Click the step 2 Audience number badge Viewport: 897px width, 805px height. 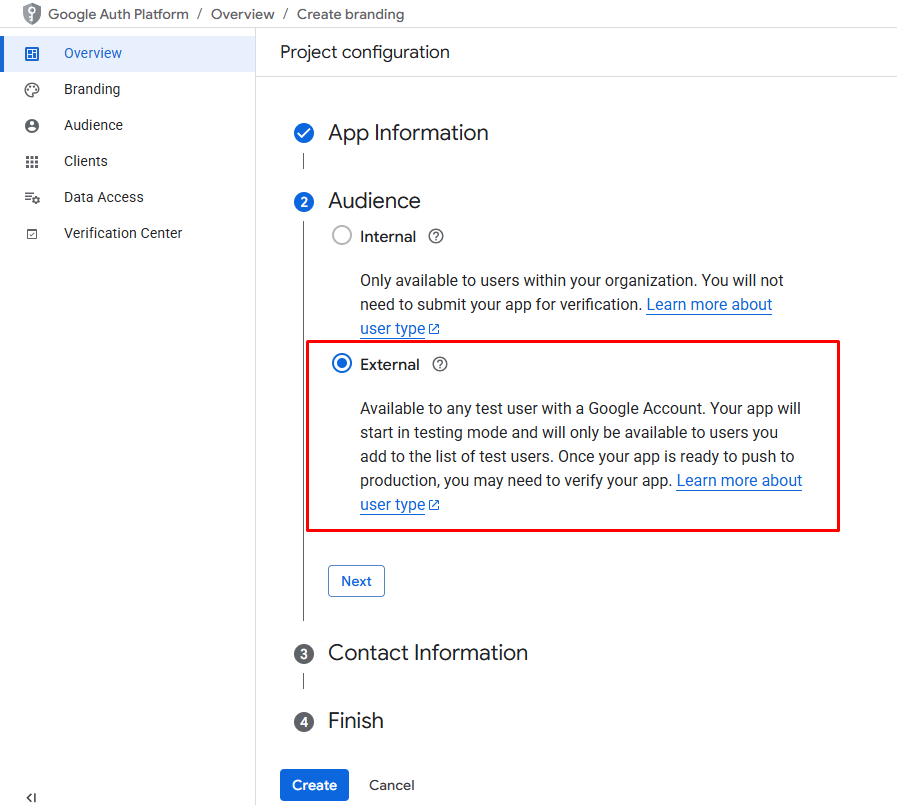pyautogui.click(x=304, y=202)
